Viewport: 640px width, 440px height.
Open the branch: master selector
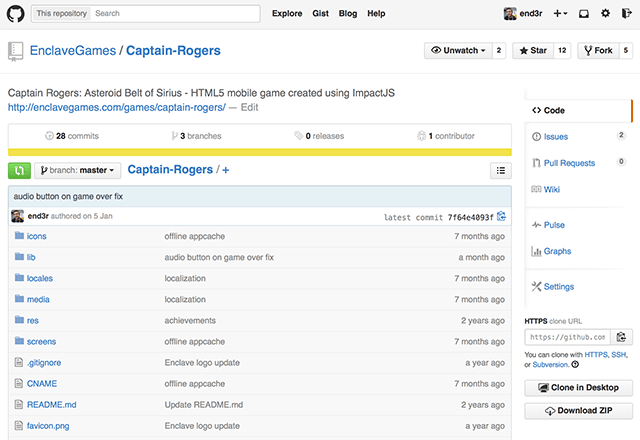78,170
